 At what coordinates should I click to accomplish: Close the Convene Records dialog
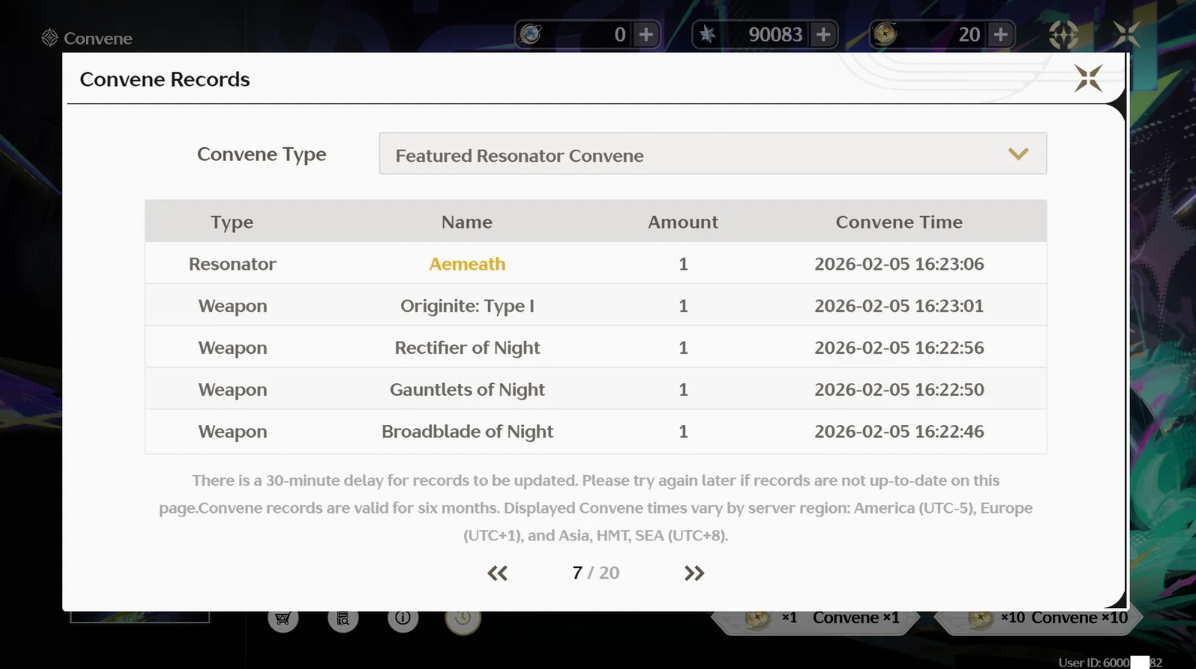[1088, 78]
